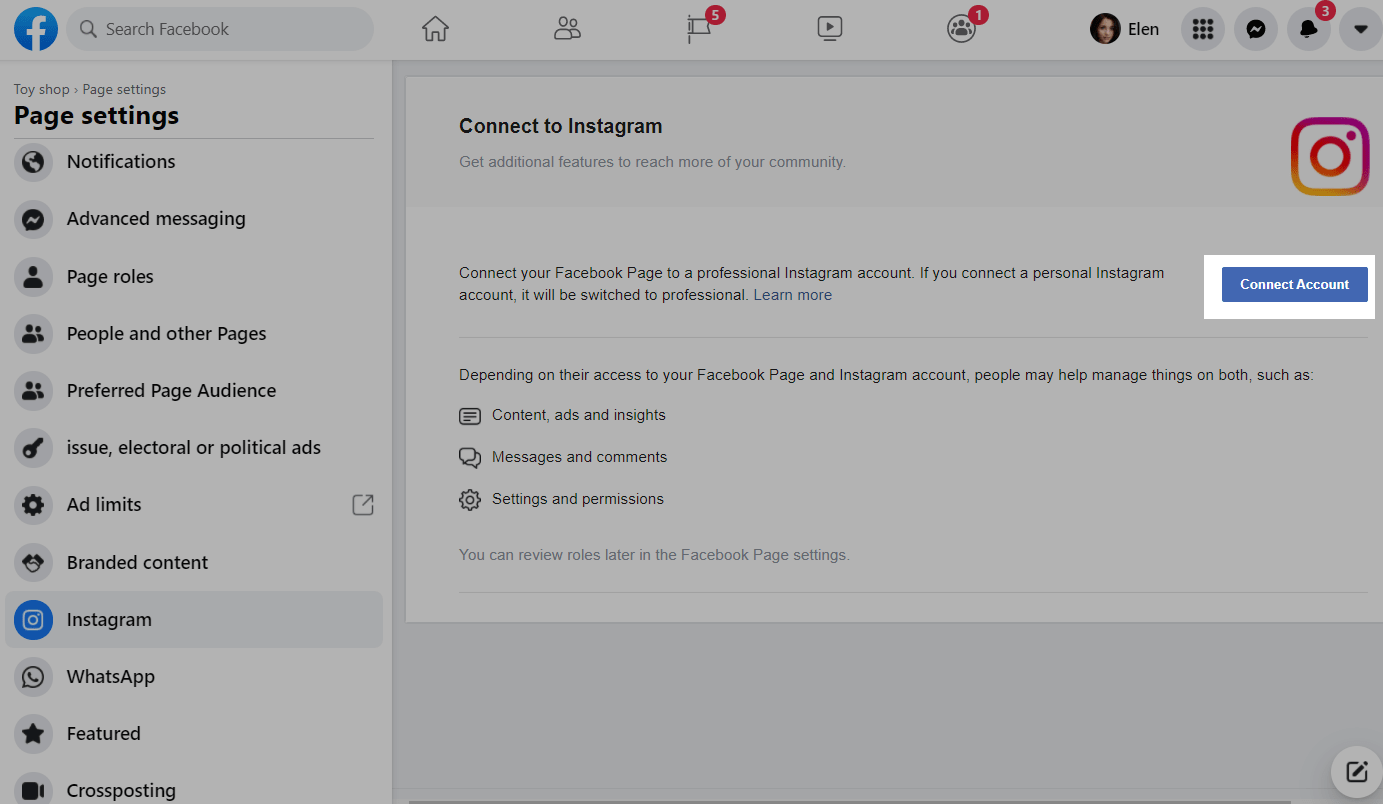Viewport: 1383px width, 804px height.
Task: Click the Content, ads and insights icon
Action: coord(470,416)
